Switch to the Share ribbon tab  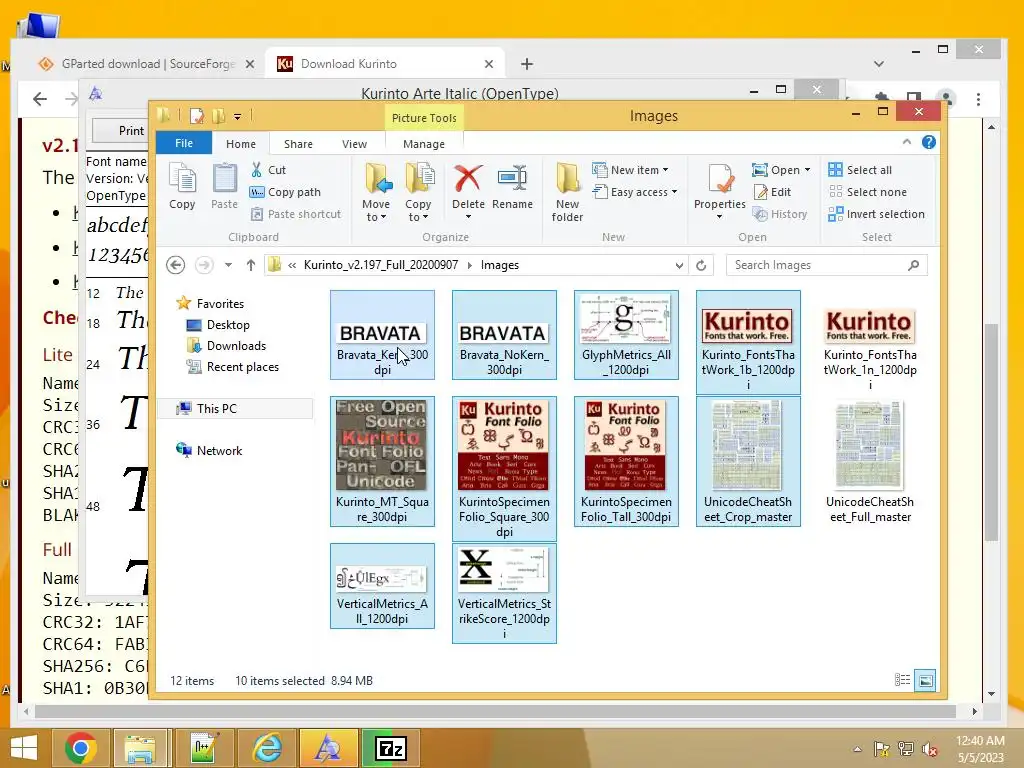point(298,144)
